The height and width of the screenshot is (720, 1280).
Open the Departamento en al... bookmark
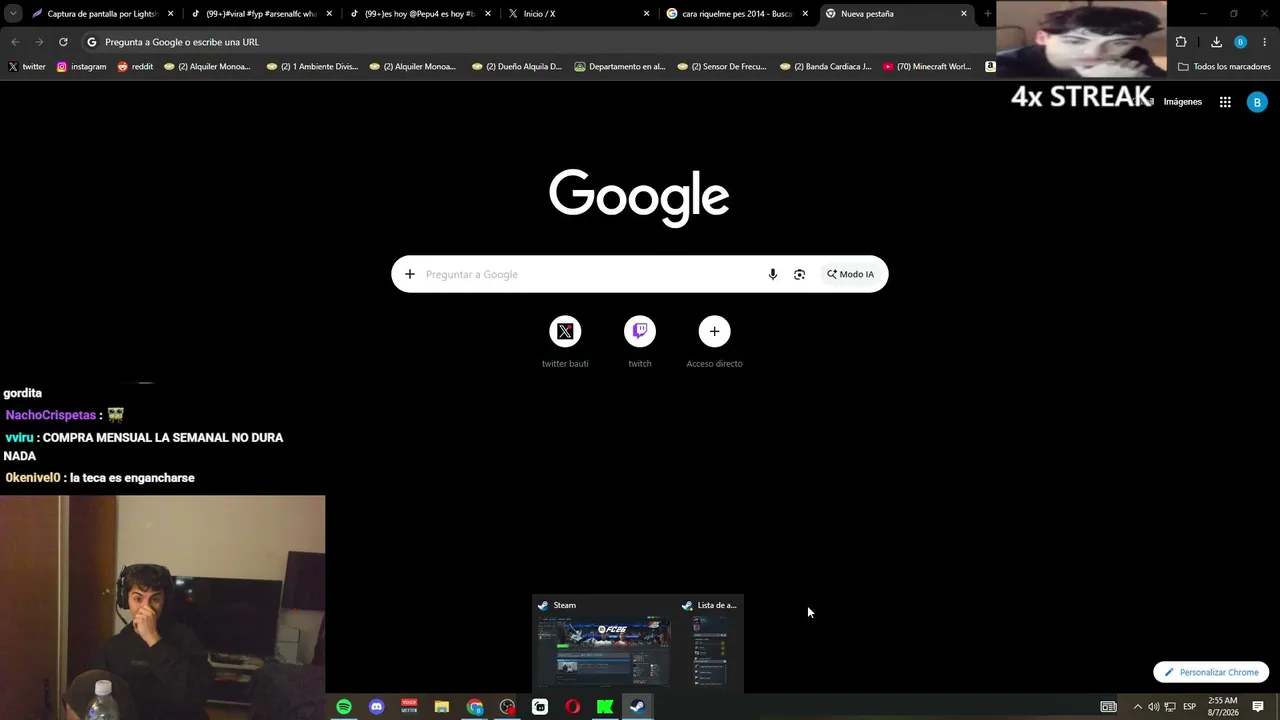[x=620, y=67]
